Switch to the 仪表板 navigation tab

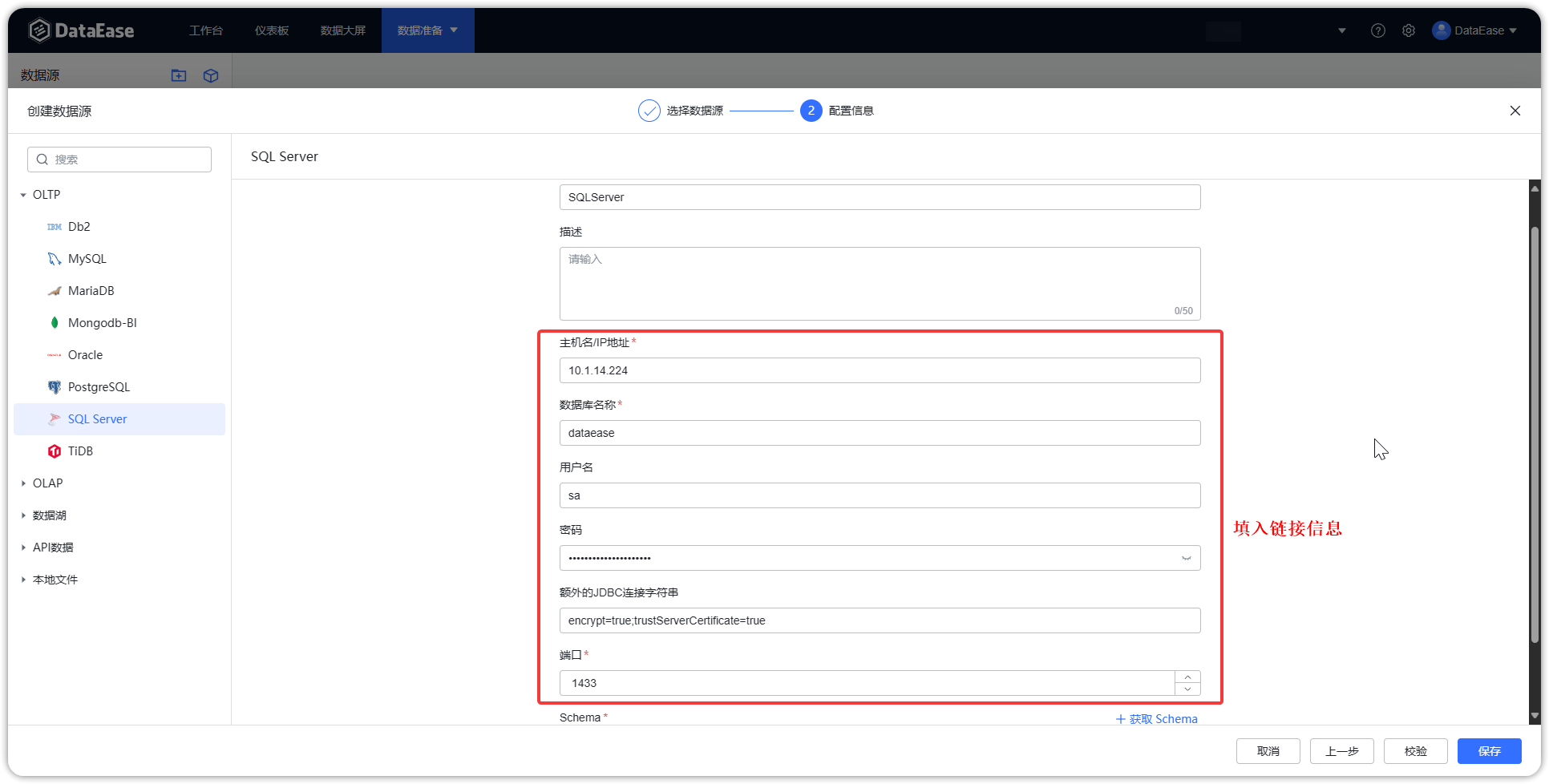pyautogui.click(x=271, y=30)
